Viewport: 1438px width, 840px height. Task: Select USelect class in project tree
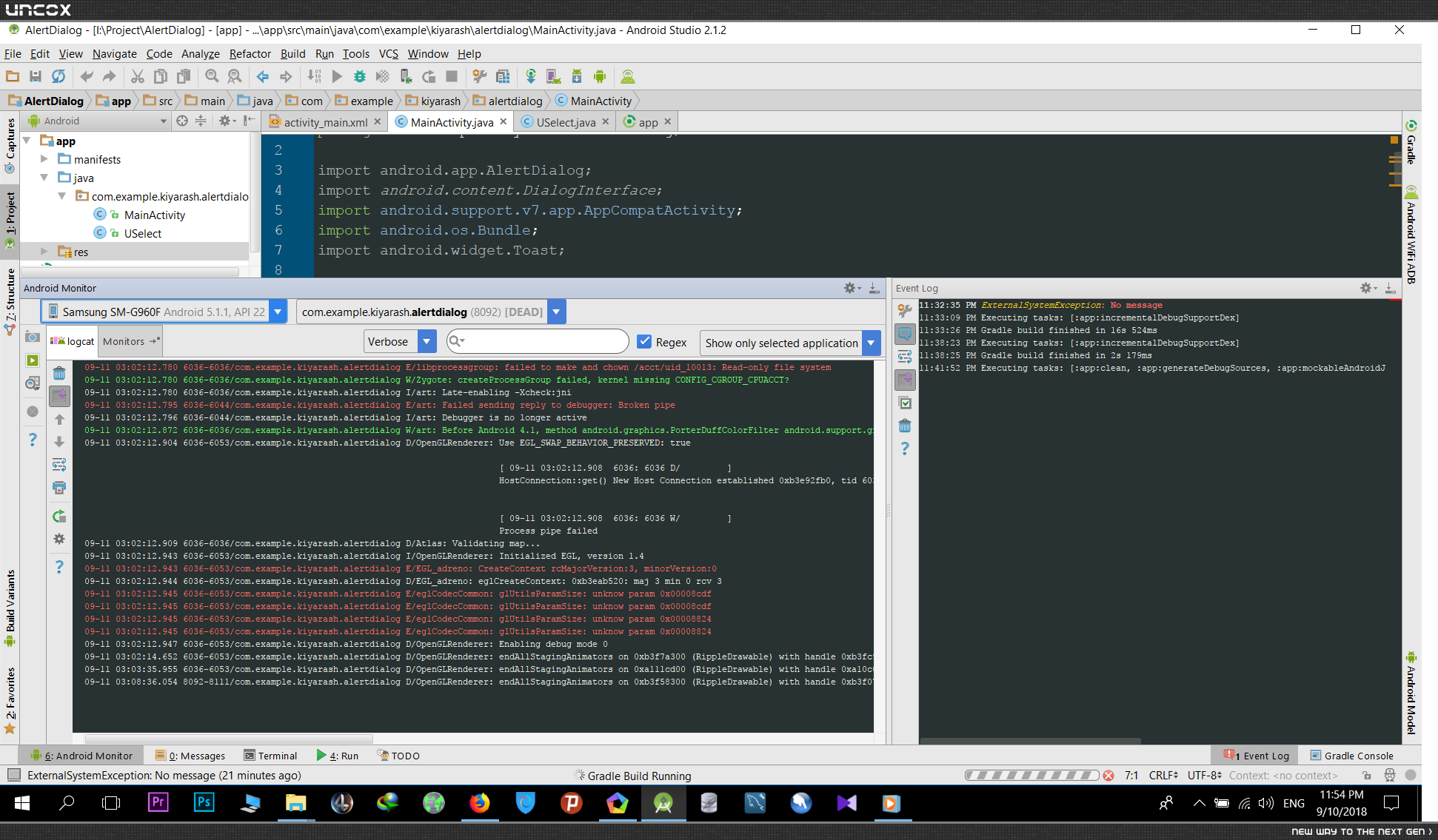pos(143,233)
